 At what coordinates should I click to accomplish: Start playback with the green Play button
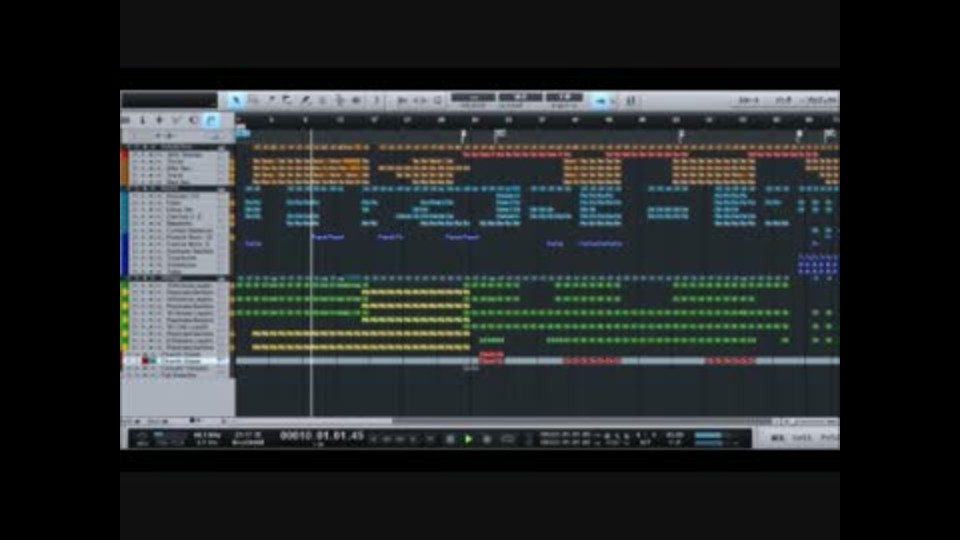point(468,438)
